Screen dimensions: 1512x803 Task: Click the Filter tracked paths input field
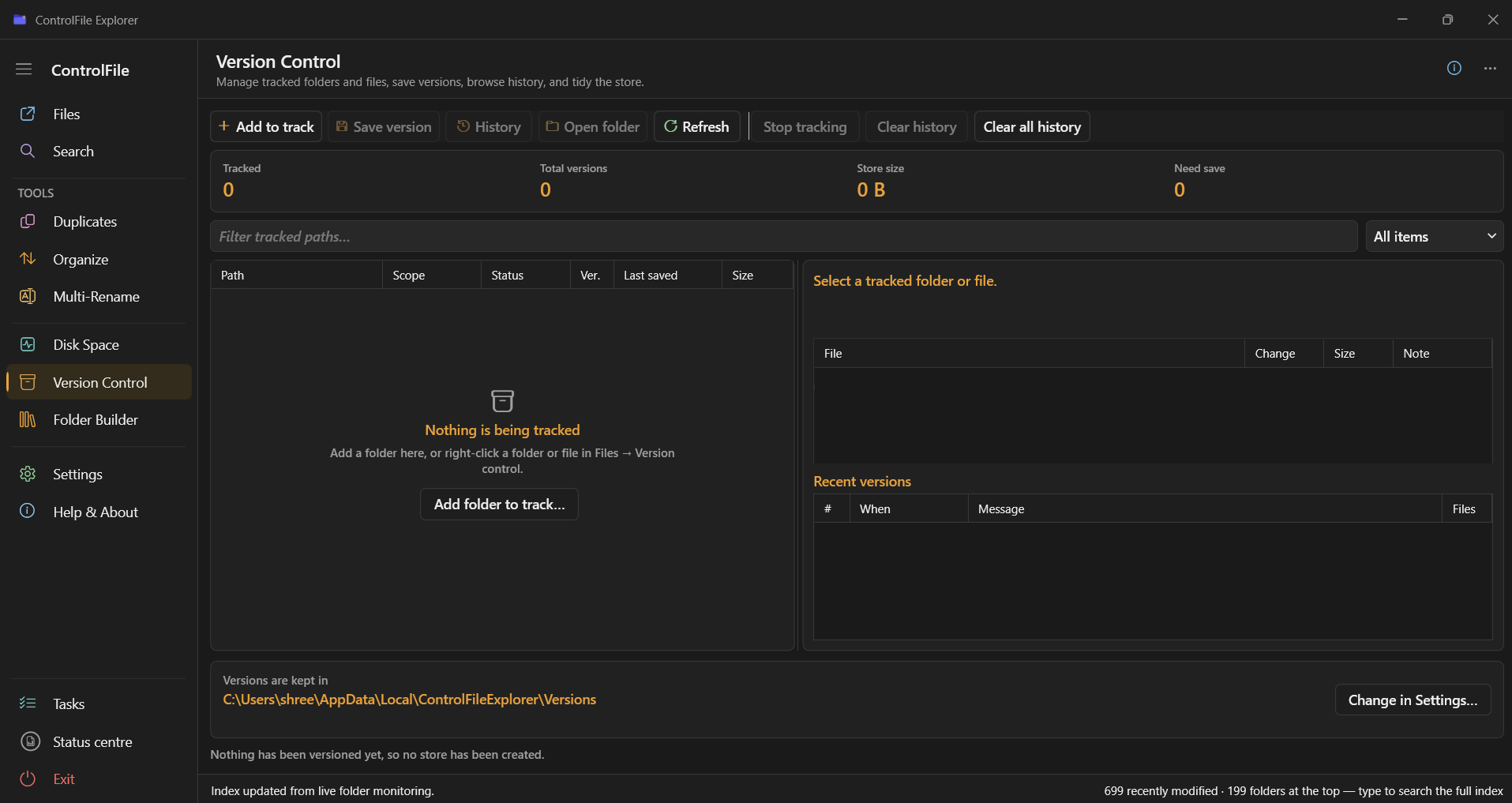[784, 236]
